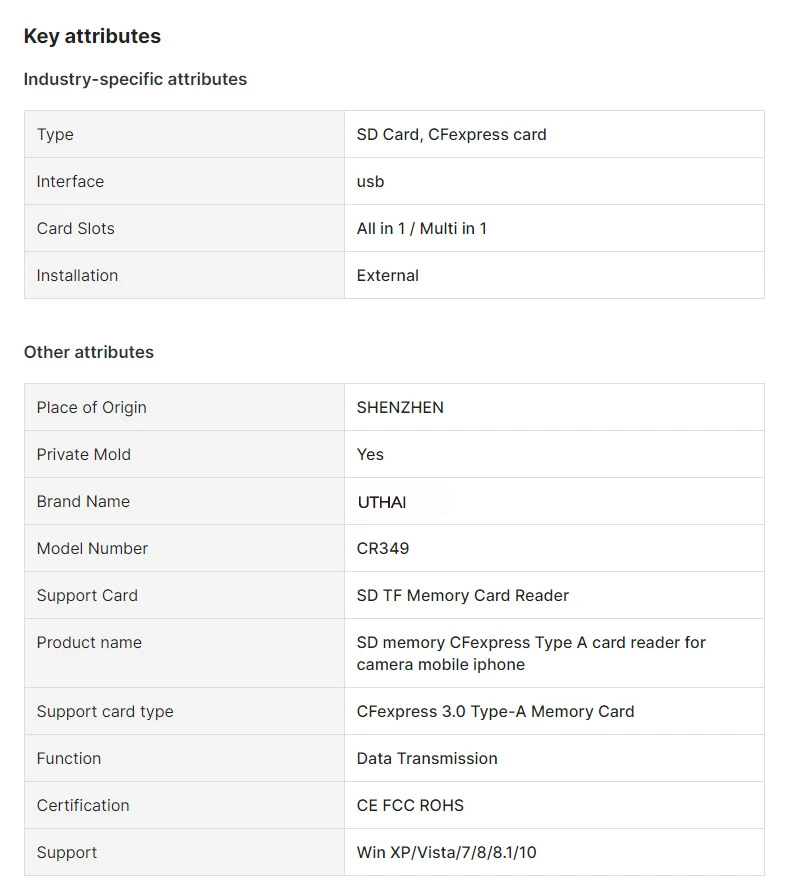Image resolution: width=790 pixels, height=882 pixels.
Task: Select the Type row label
Action: 55,134
